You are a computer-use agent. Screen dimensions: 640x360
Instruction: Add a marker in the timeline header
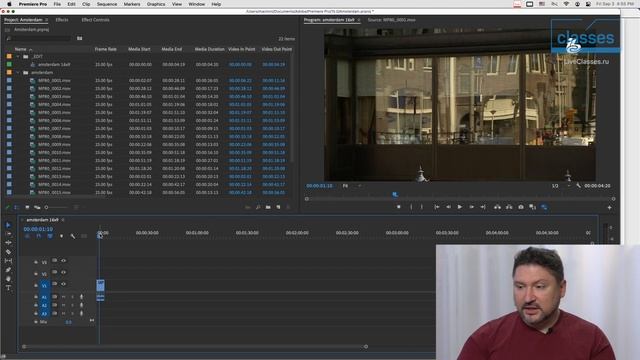coord(61,236)
